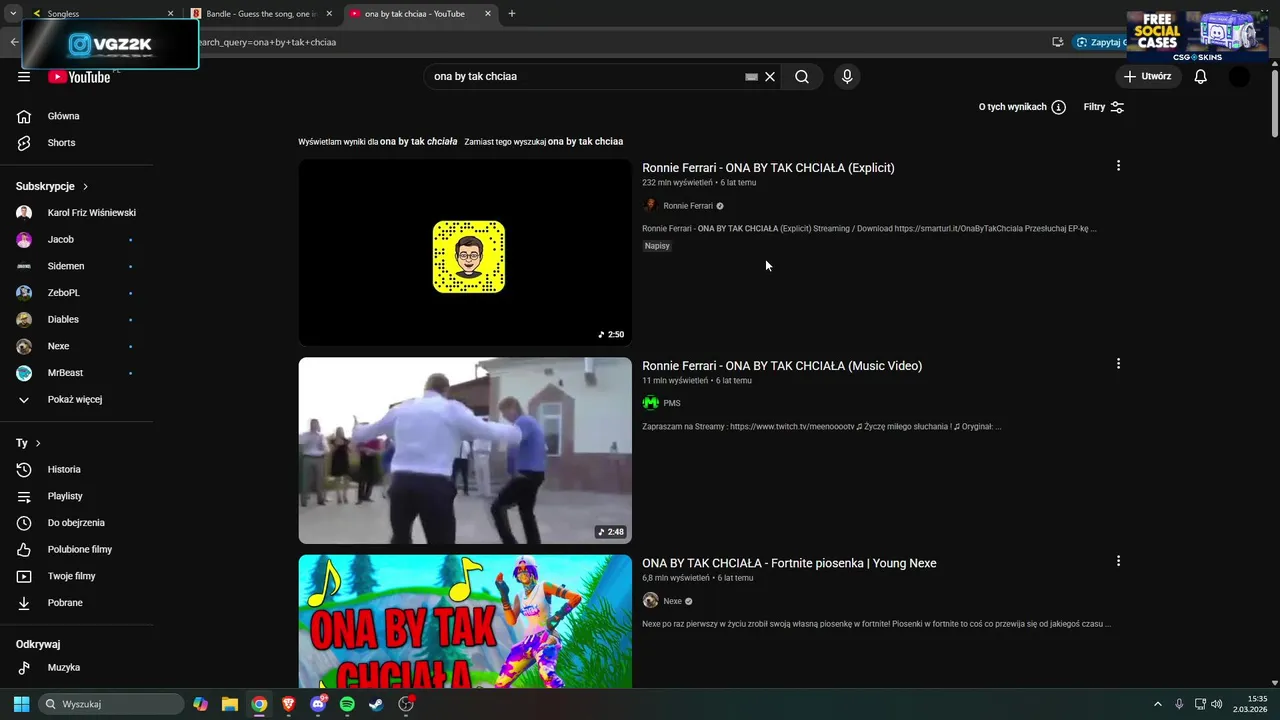
Task: Close the Songless tab
Action: point(170,14)
